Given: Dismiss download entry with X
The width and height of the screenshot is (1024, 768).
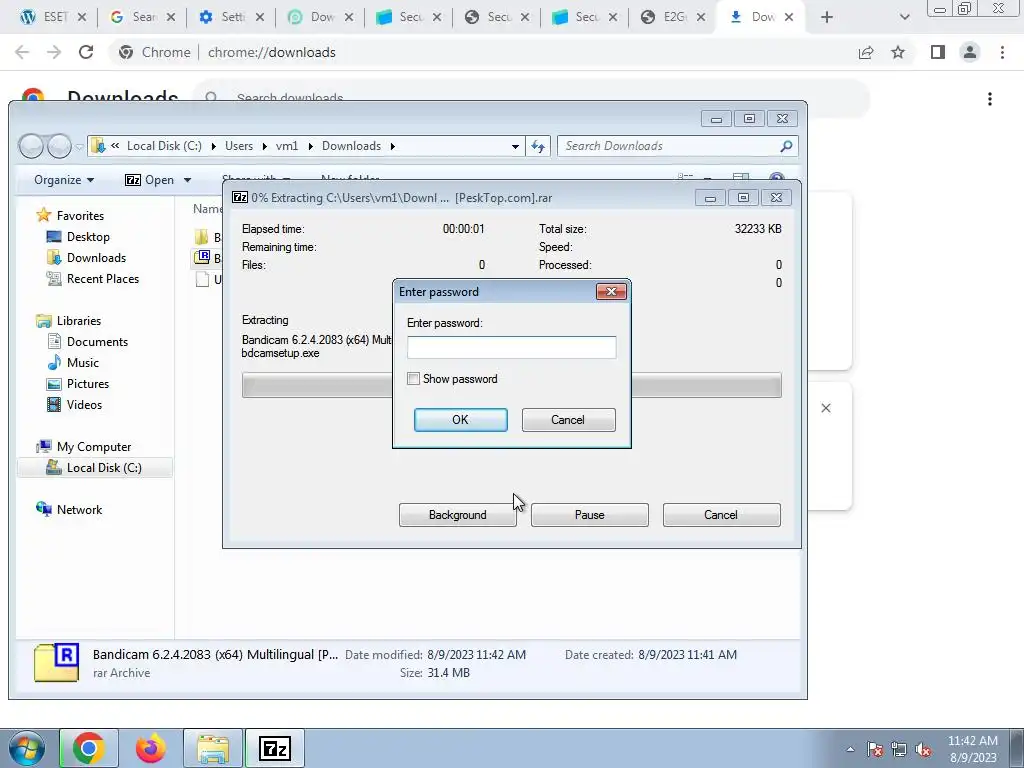Looking at the screenshot, I should 825,408.
